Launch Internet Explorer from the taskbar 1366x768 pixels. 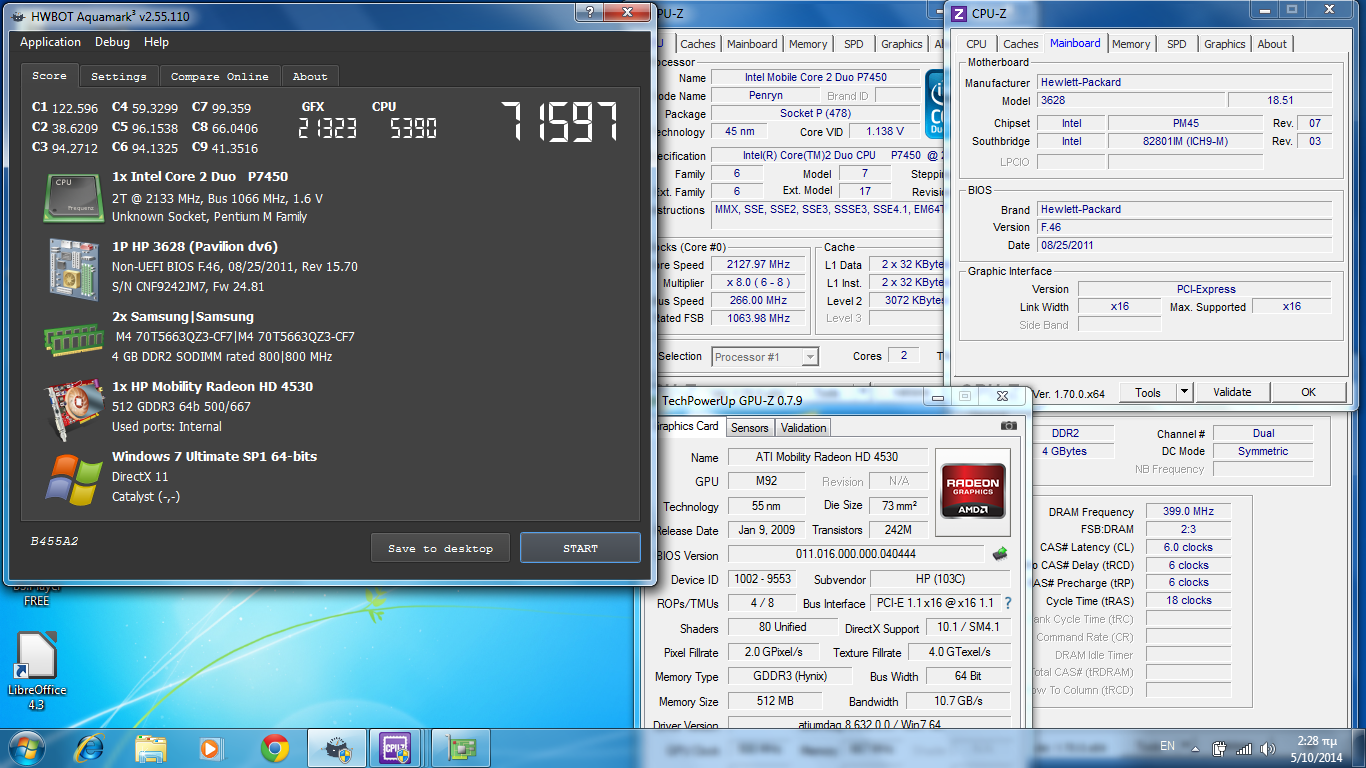[x=91, y=747]
